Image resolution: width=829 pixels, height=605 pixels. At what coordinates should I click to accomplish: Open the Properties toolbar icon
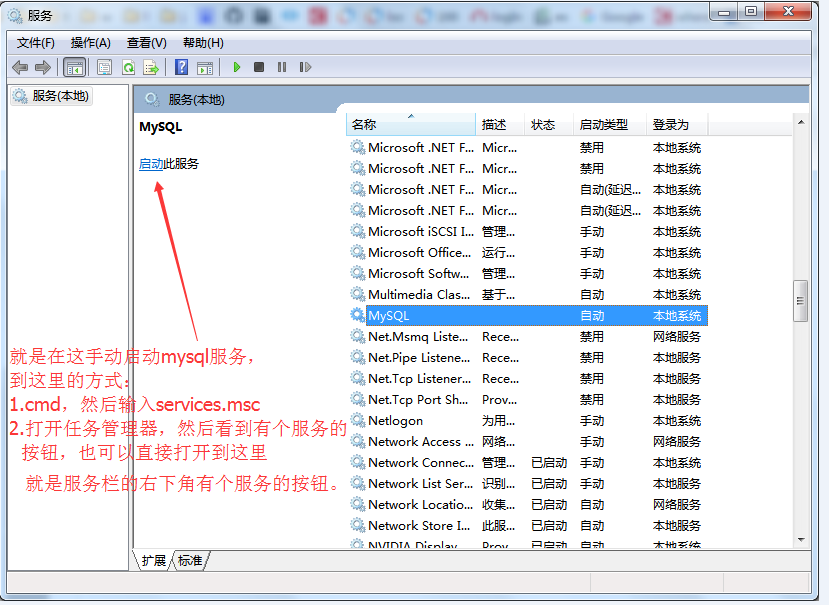(x=105, y=67)
